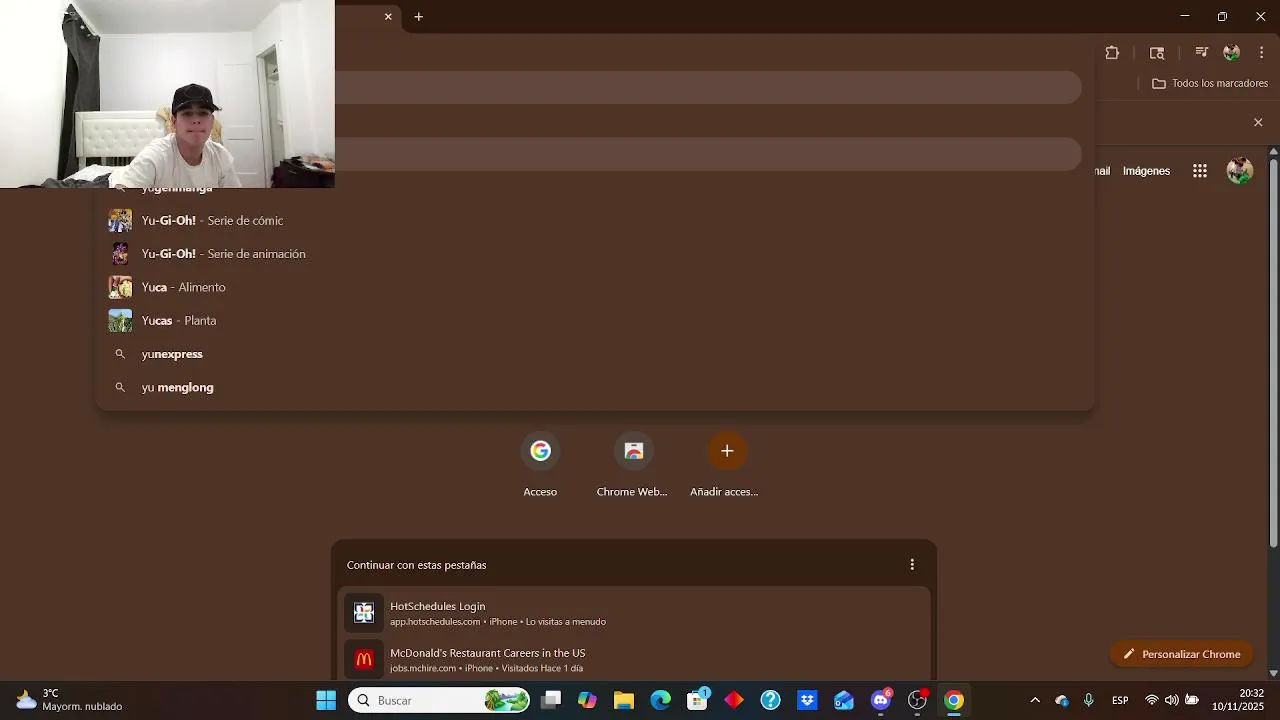This screenshot has height=720, width=1280.
Task: Open a new tab with plus button
Action: pos(418,16)
